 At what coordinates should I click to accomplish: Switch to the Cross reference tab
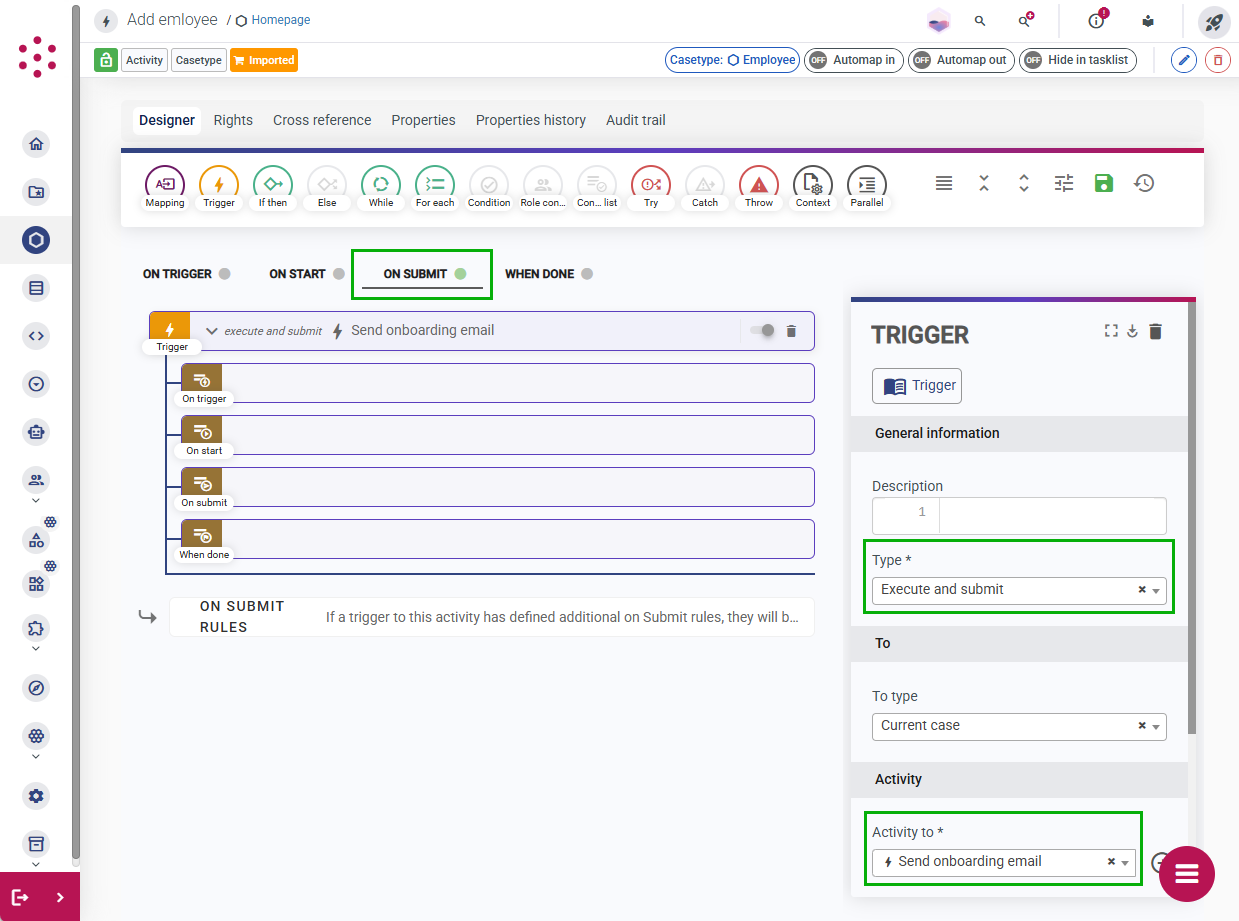[x=322, y=120]
